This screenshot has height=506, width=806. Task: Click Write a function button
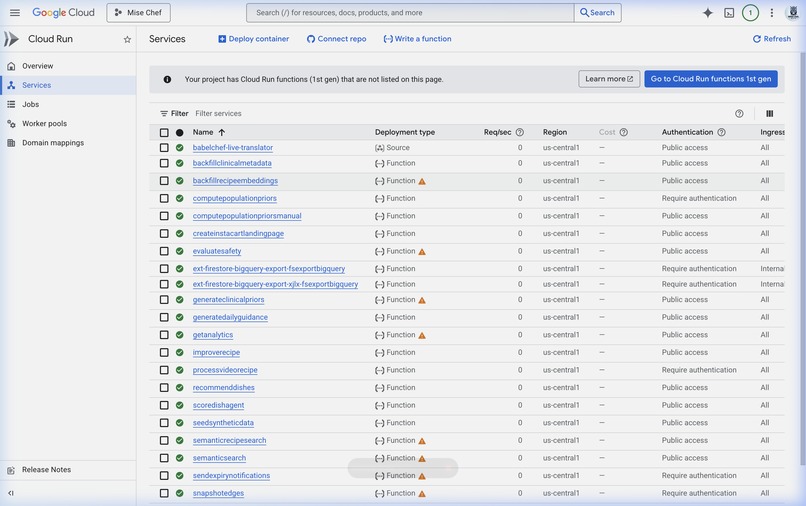pyautogui.click(x=417, y=39)
